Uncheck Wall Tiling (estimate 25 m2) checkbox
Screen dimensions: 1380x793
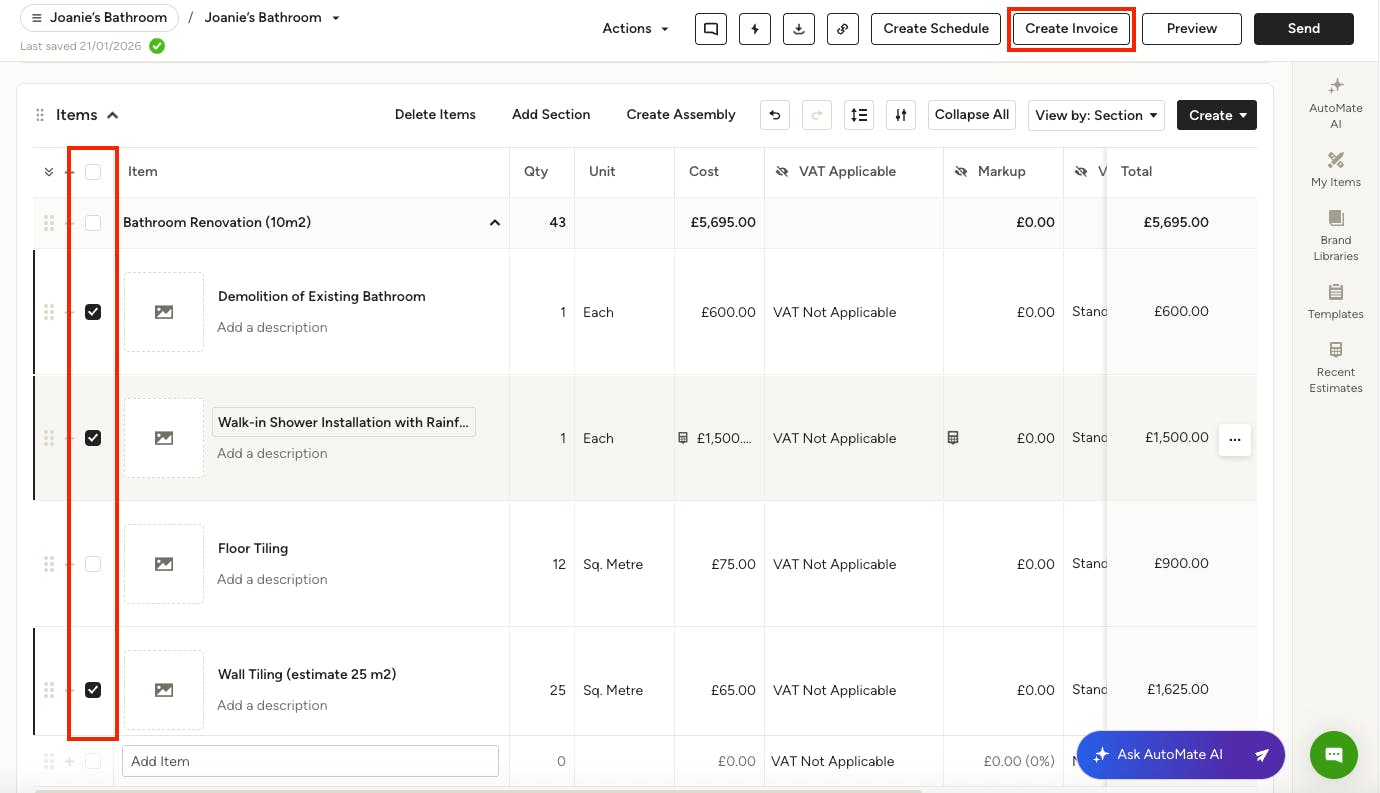click(x=93, y=690)
